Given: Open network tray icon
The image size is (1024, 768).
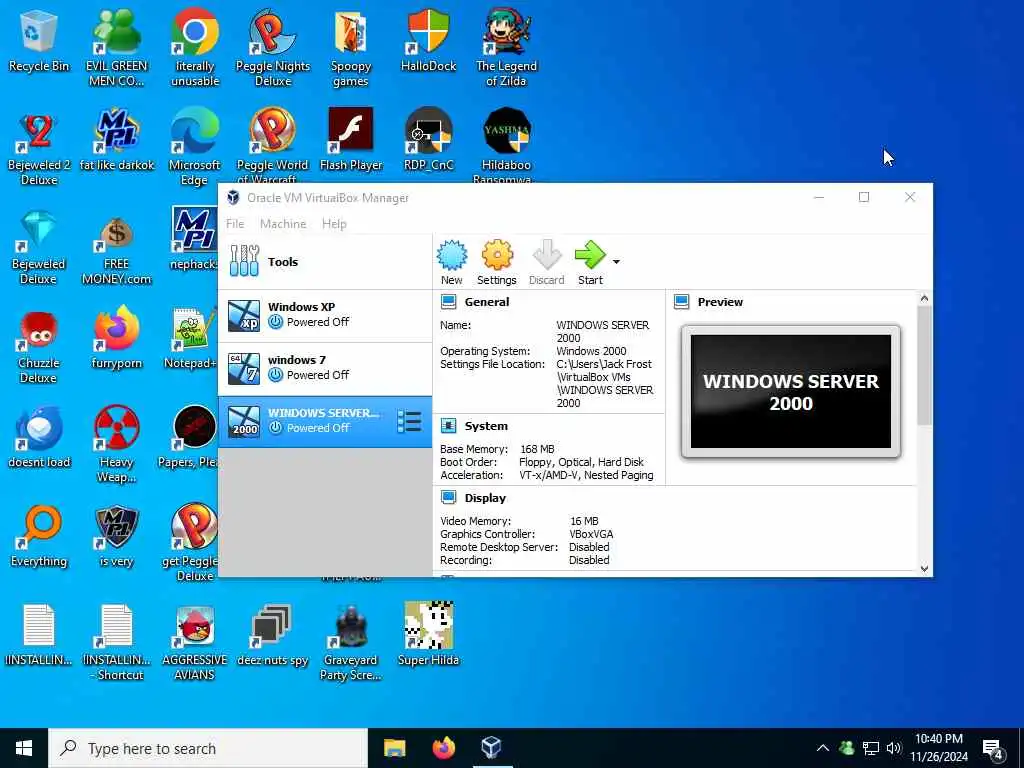Looking at the screenshot, I should point(871,748).
